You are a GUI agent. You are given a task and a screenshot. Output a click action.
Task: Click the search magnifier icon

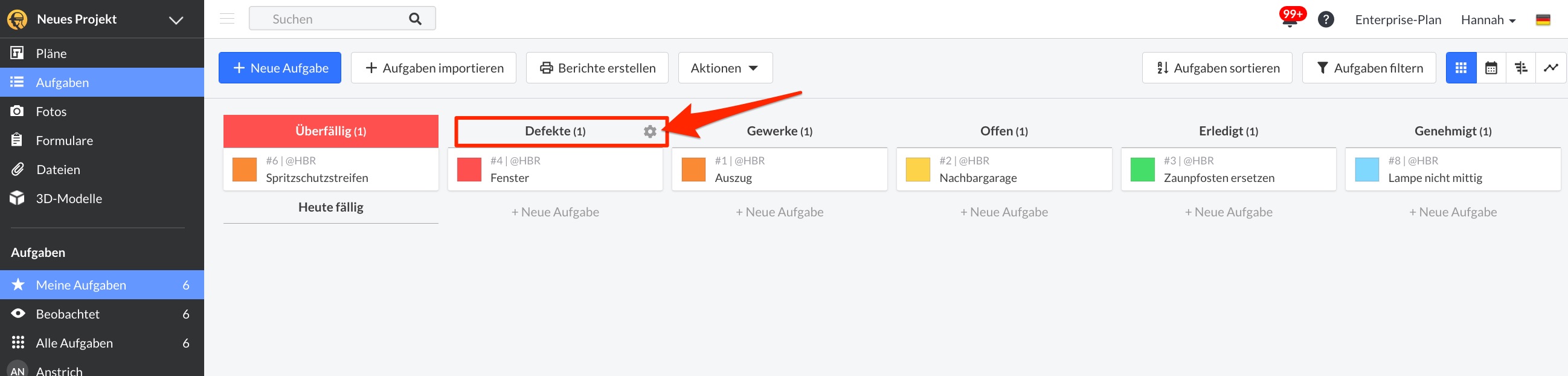[415, 19]
